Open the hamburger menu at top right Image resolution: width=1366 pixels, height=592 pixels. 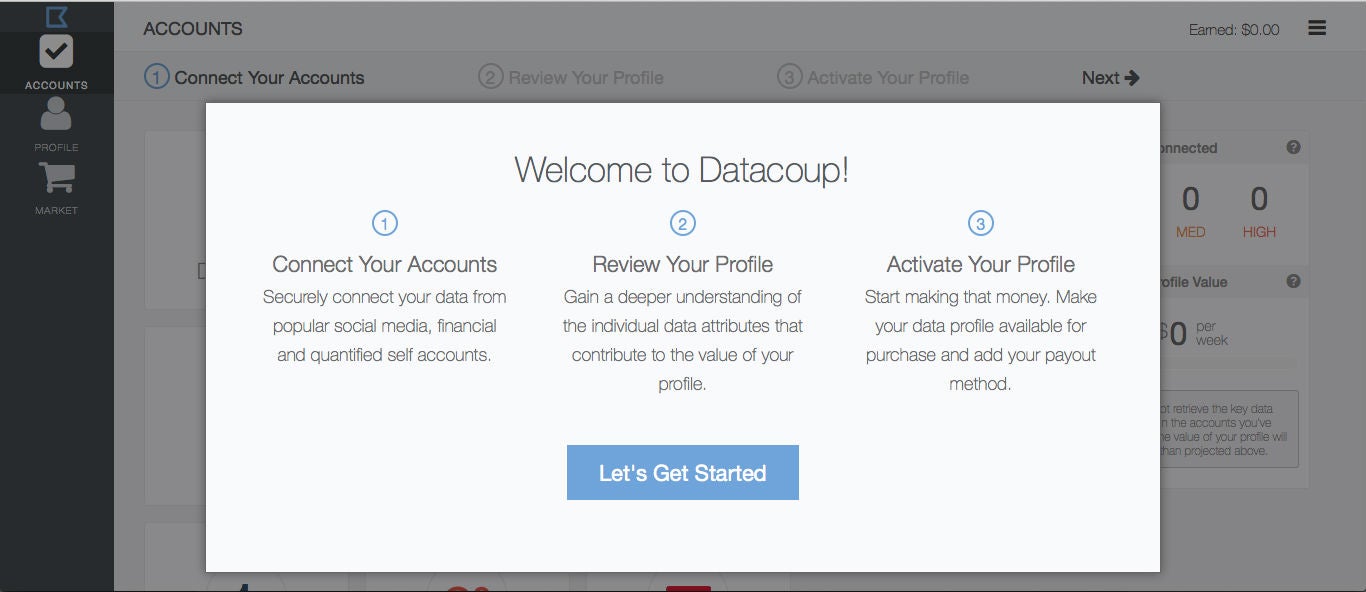coord(1317,28)
